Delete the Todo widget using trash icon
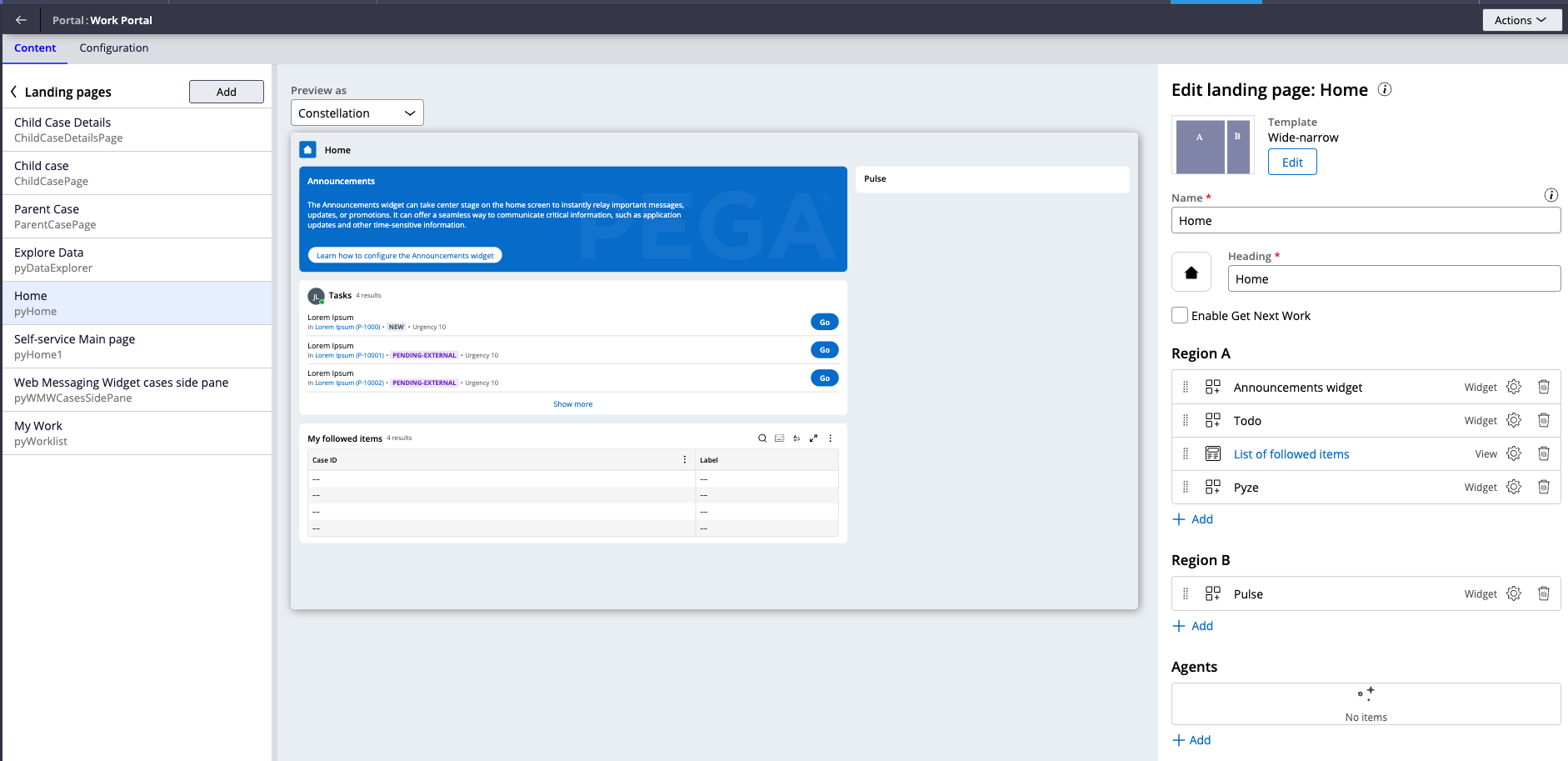This screenshot has height=761, width=1568. (x=1543, y=420)
